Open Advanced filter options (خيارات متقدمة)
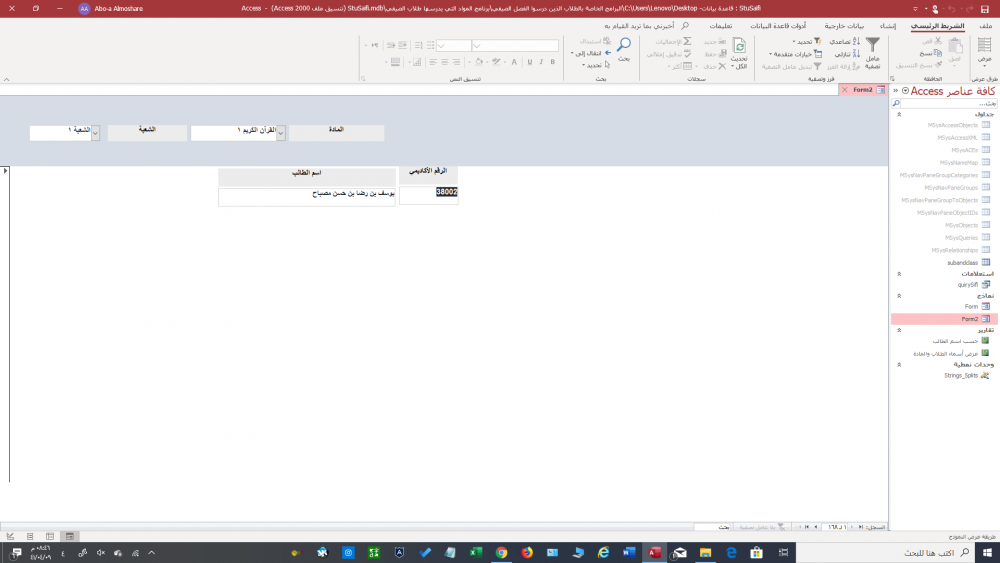The width and height of the screenshot is (1000, 563). click(x=795, y=54)
